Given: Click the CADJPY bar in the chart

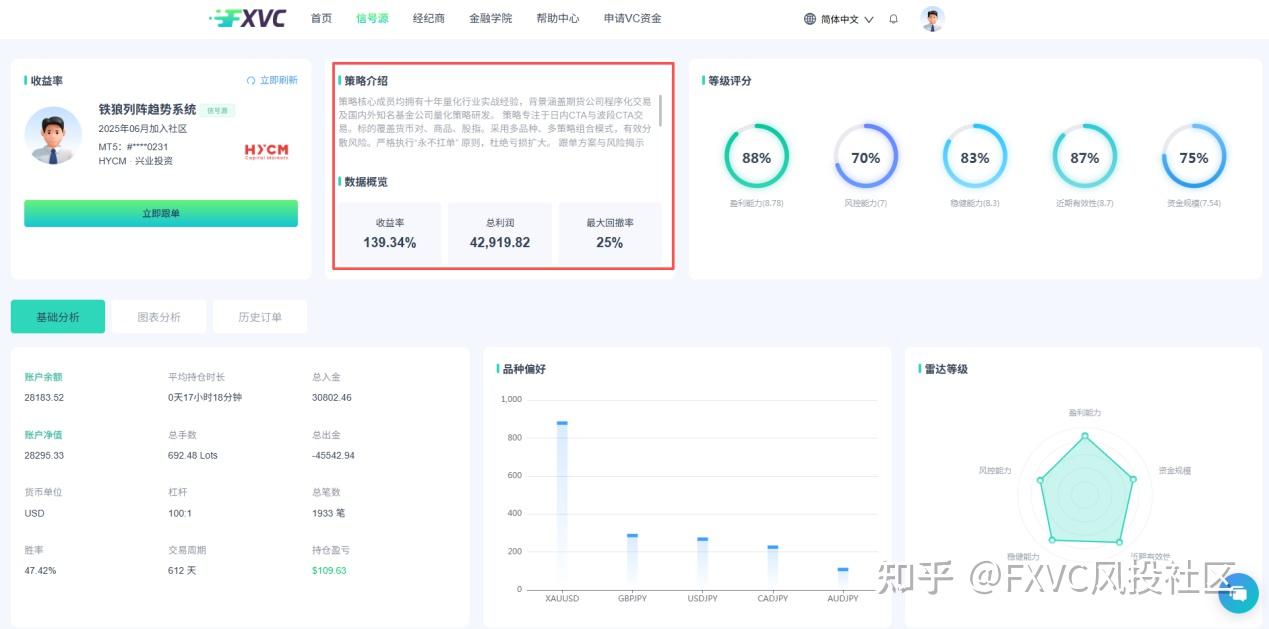Looking at the screenshot, I should pyautogui.click(x=772, y=567).
